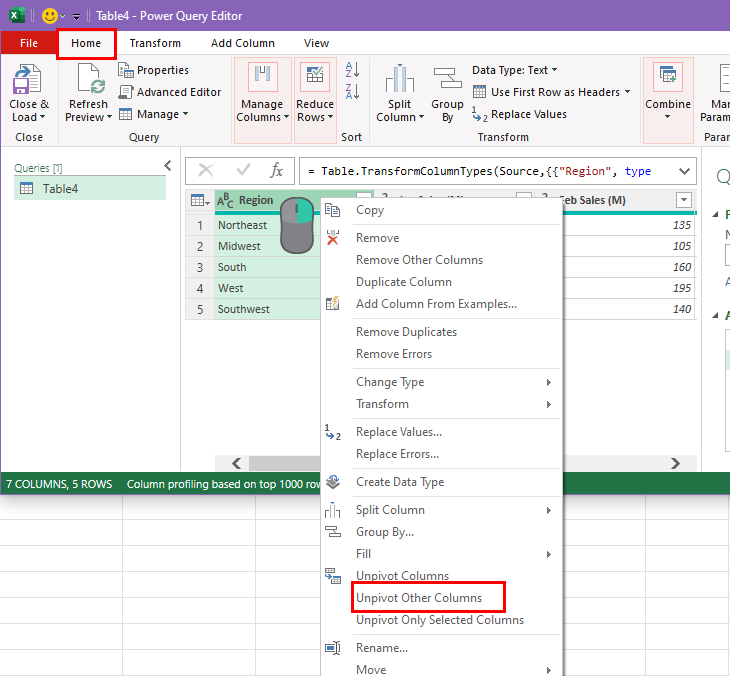This screenshot has width=730, height=676.
Task: Click the smiley feedback icon
Action: click(50, 16)
